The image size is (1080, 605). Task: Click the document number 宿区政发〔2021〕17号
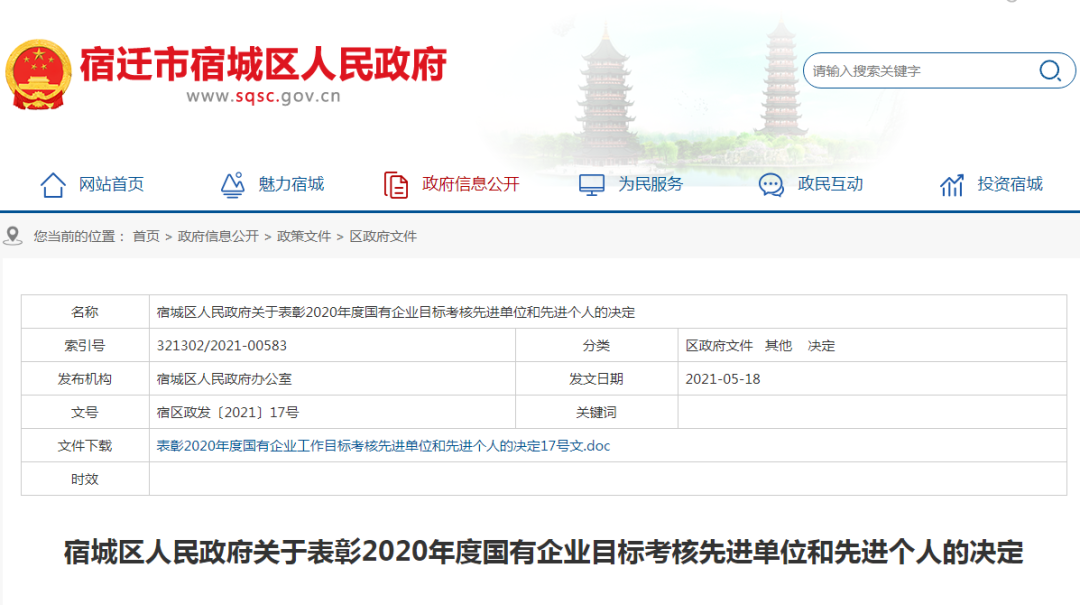point(228,412)
